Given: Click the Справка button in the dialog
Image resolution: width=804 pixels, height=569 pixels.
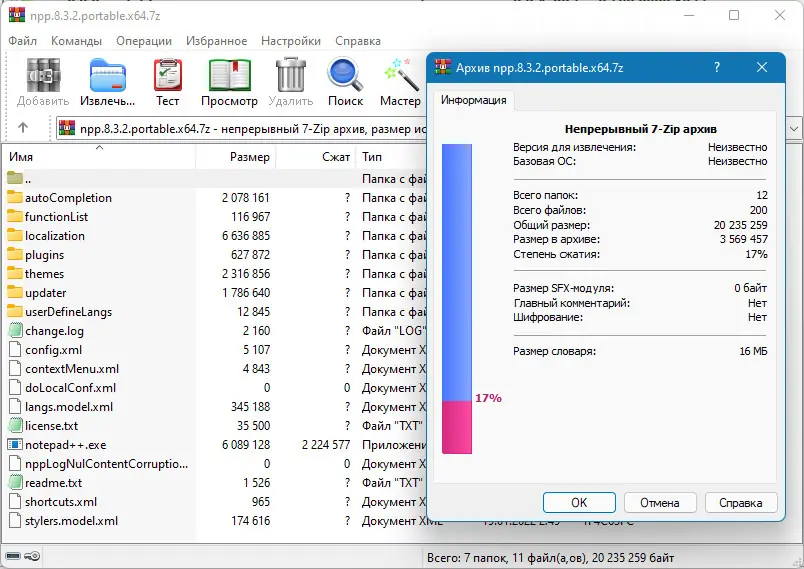Looking at the screenshot, I should 741,502.
